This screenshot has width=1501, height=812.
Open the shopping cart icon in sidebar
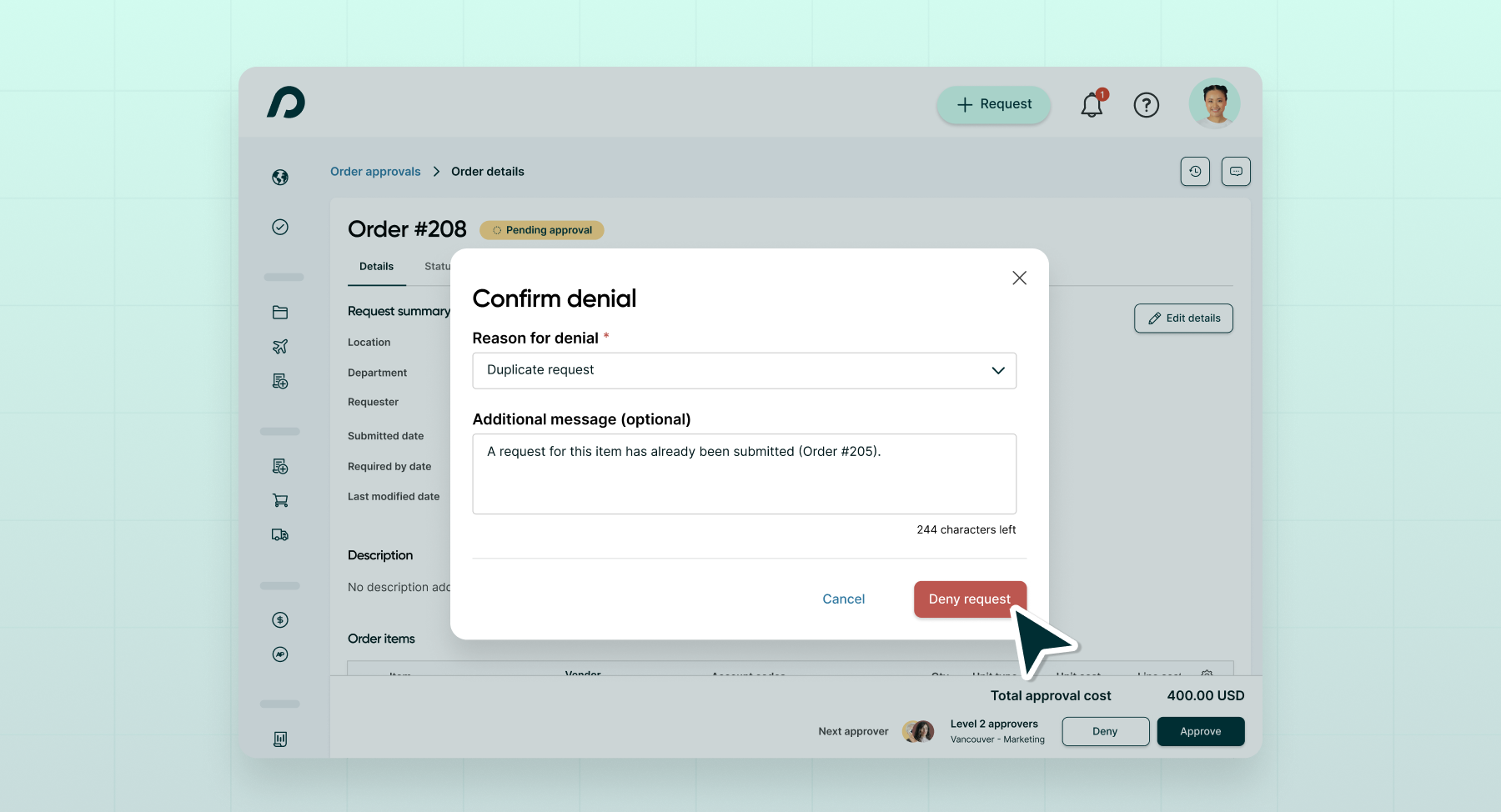coord(281,500)
